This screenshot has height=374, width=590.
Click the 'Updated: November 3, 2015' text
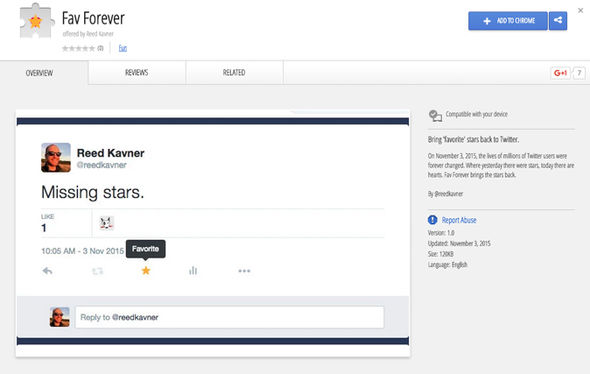pos(459,243)
